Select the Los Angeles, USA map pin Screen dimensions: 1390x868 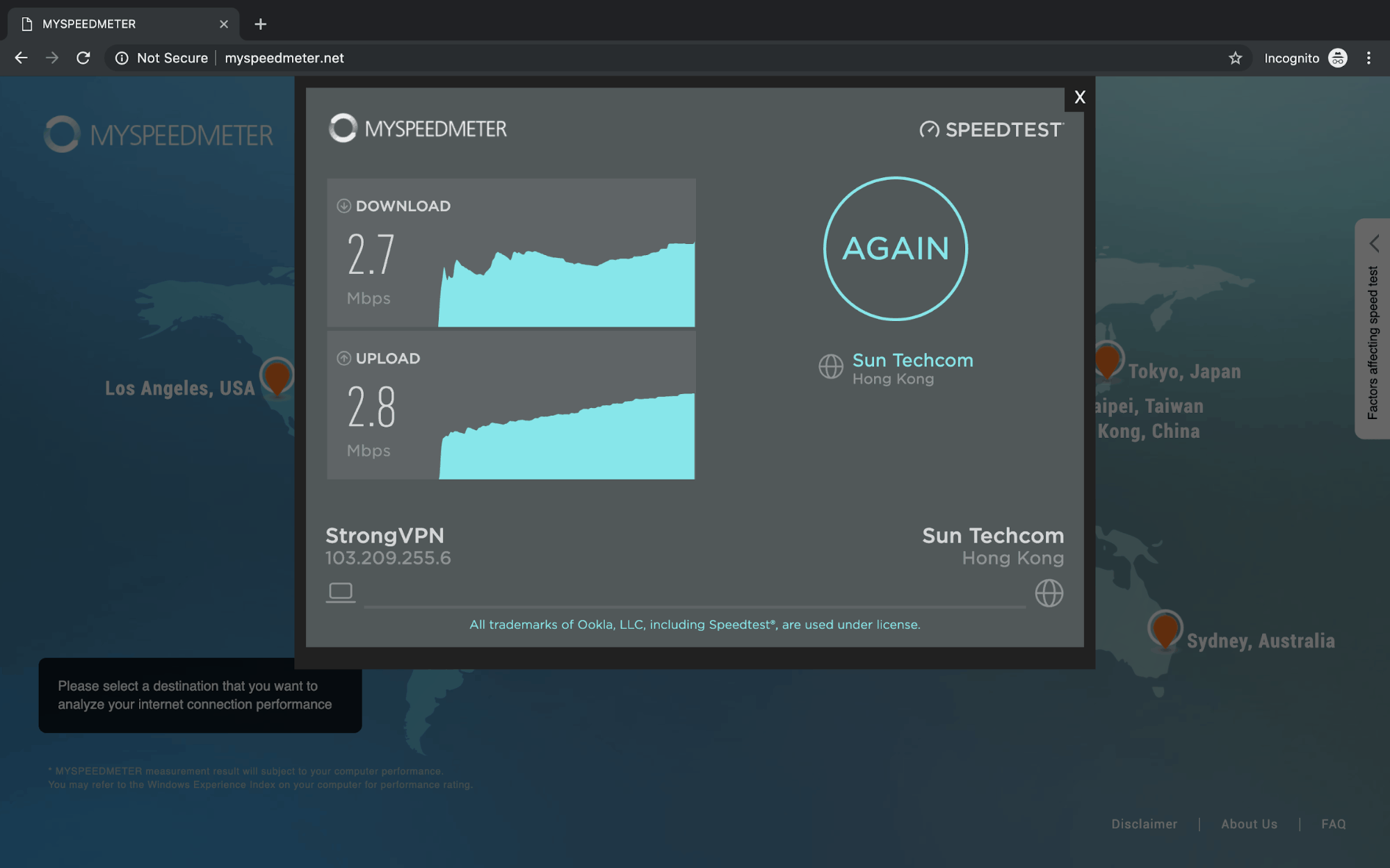[x=277, y=377]
